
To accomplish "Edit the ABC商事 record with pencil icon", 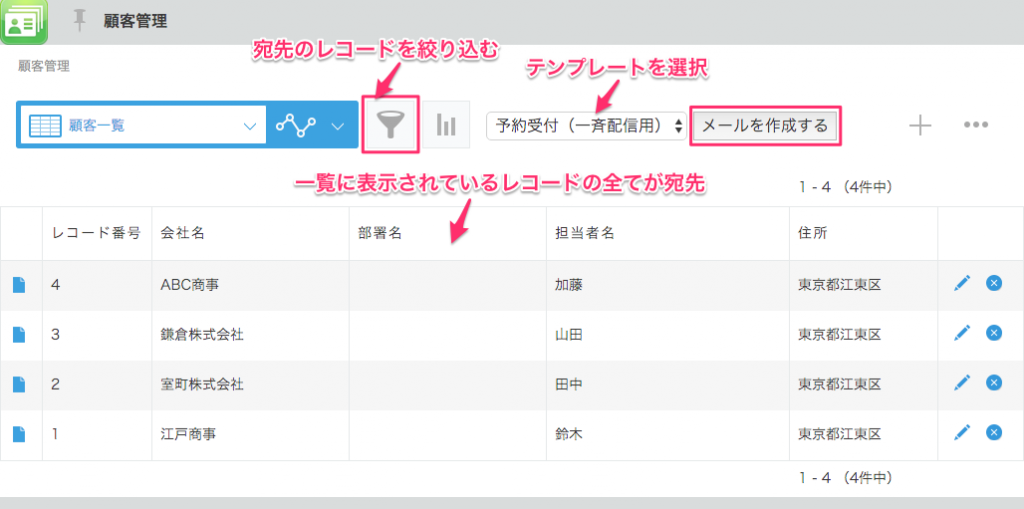I will coord(961,283).
